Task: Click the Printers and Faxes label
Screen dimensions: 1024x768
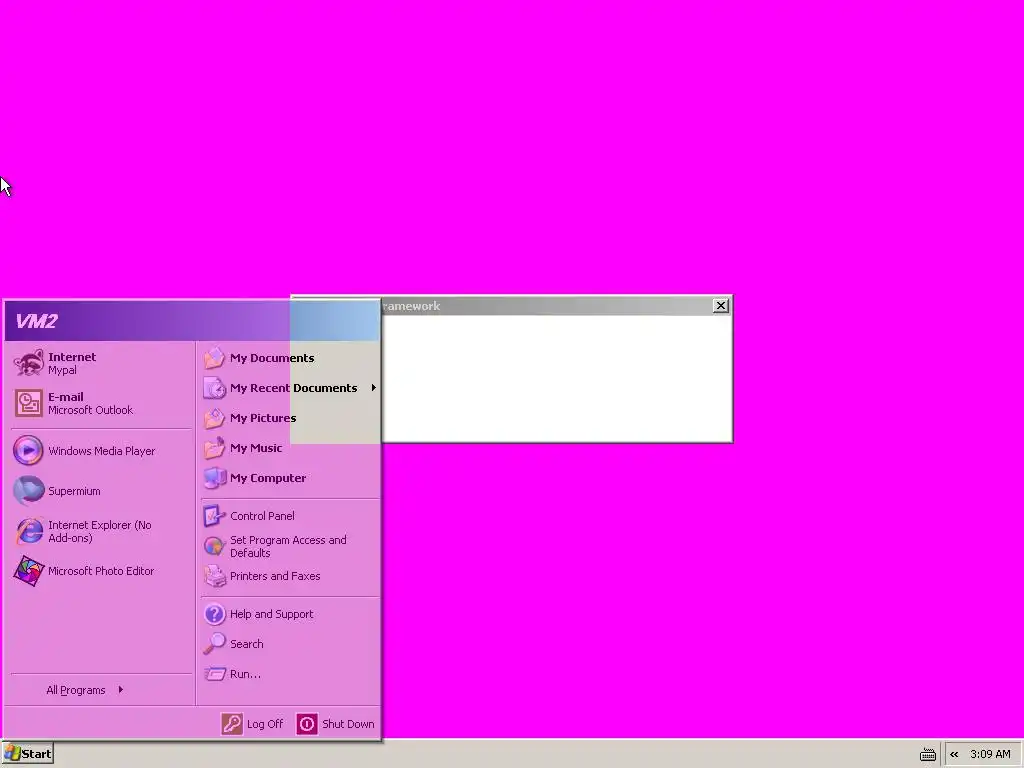Action: tap(275, 576)
